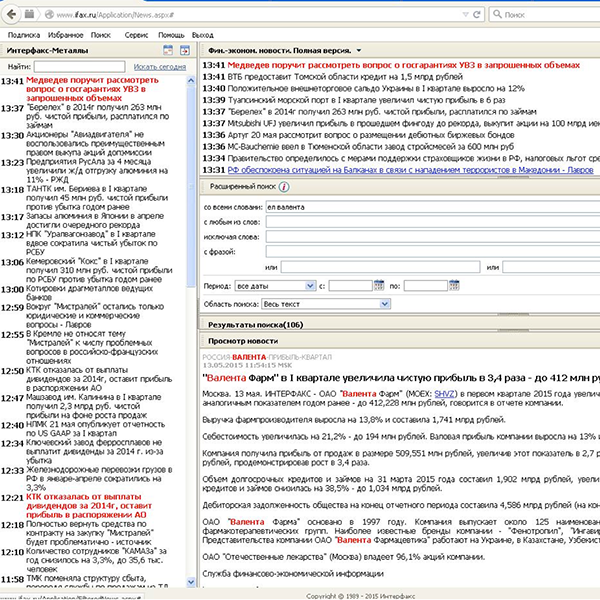The width and height of the screenshot is (600, 600).
Task: Click the 'с:' start date field
Action: pos(350,285)
